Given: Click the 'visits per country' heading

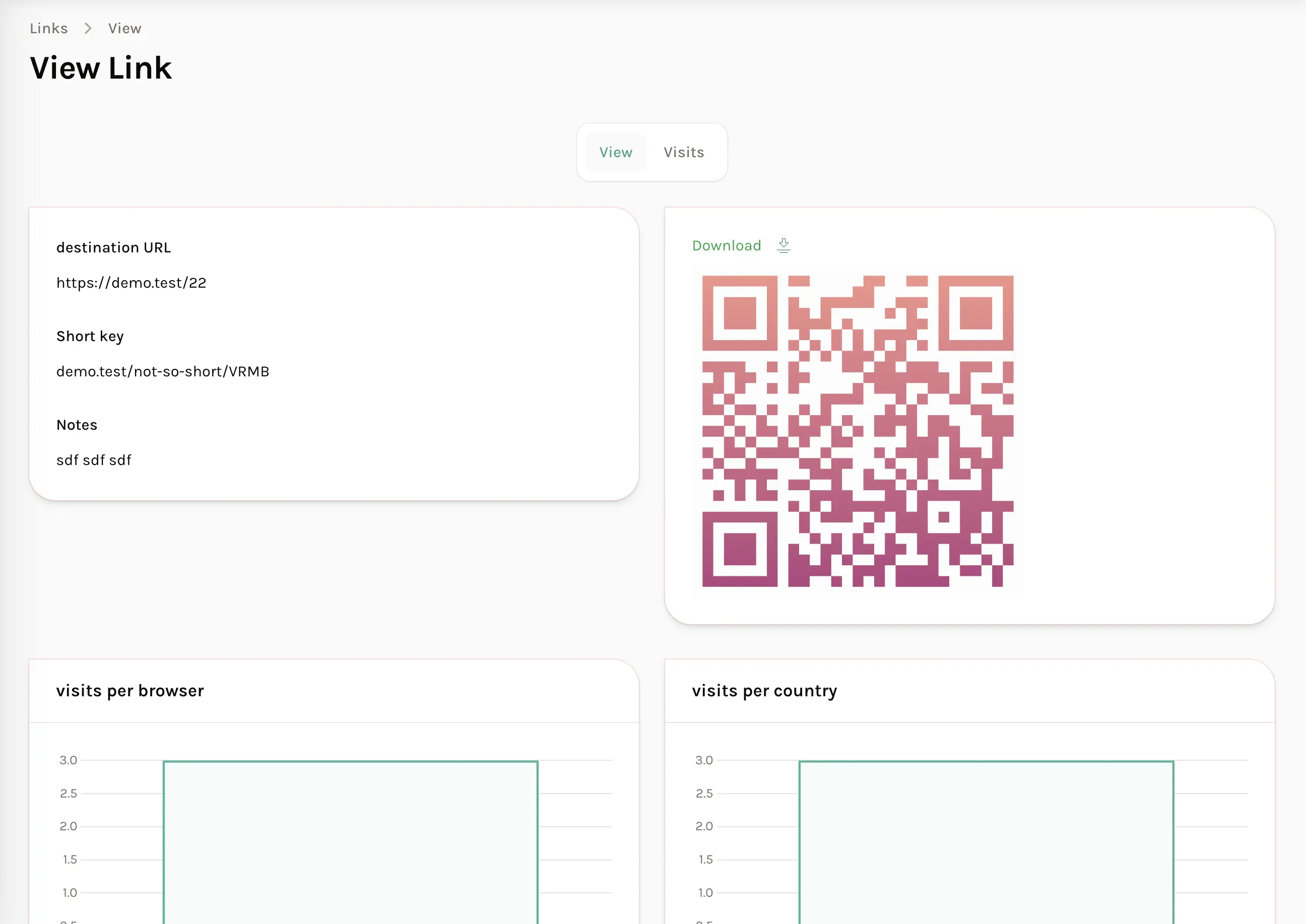Looking at the screenshot, I should pyautogui.click(x=764, y=691).
